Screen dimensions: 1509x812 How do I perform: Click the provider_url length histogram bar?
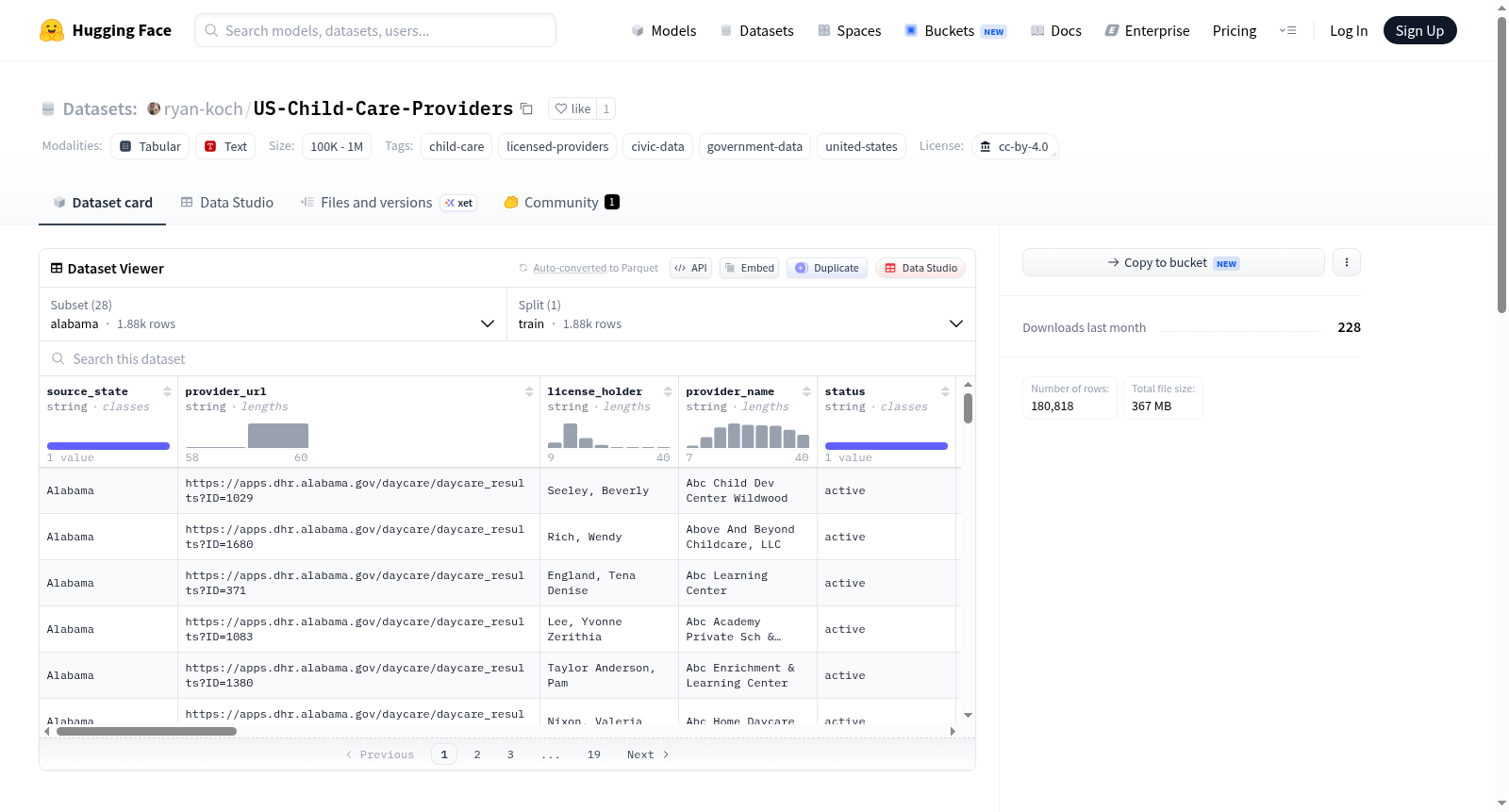tap(278, 436)
